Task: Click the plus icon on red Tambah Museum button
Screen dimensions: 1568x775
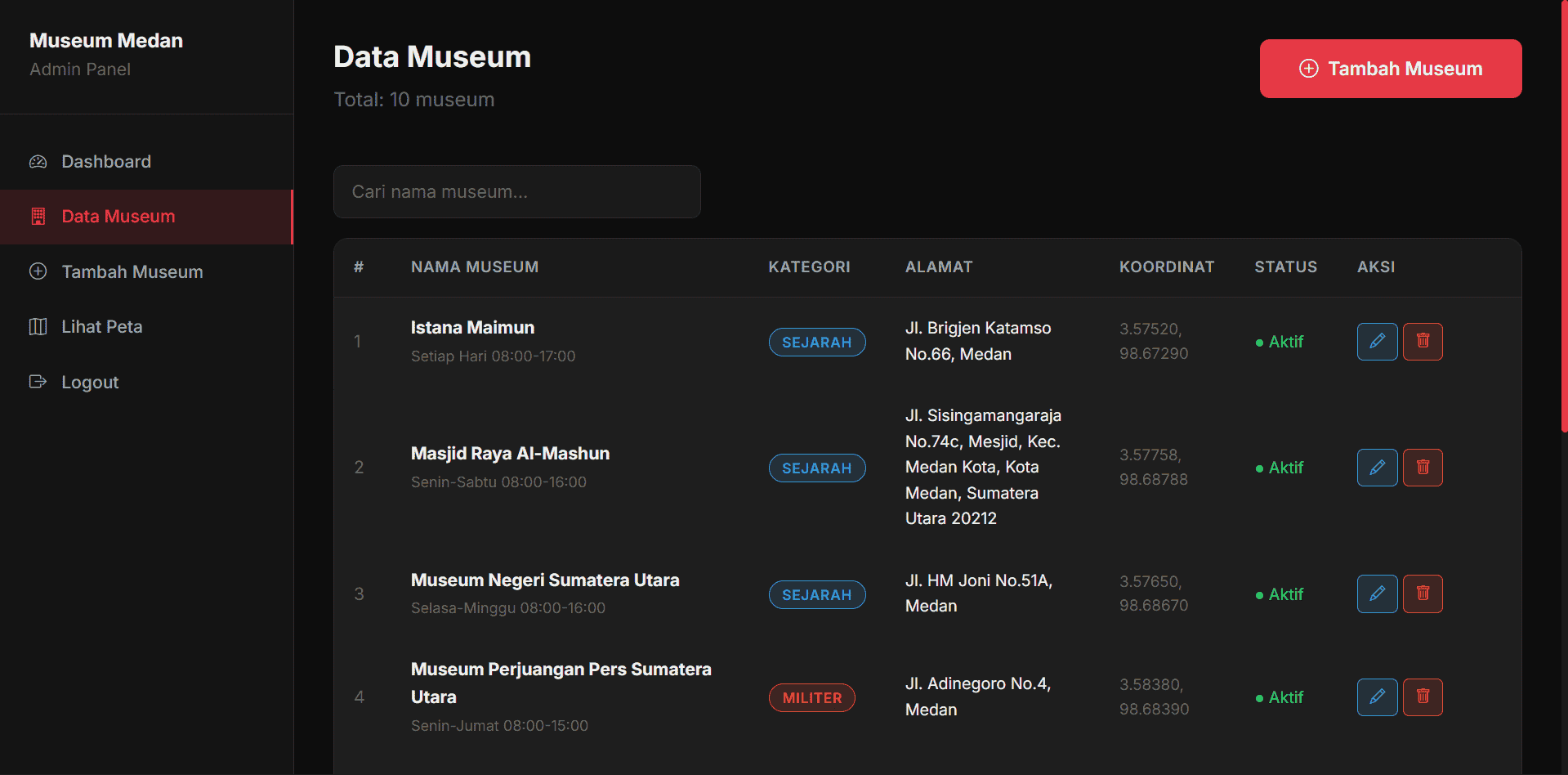Action: pyautogui.click(x=1309, y=69)
